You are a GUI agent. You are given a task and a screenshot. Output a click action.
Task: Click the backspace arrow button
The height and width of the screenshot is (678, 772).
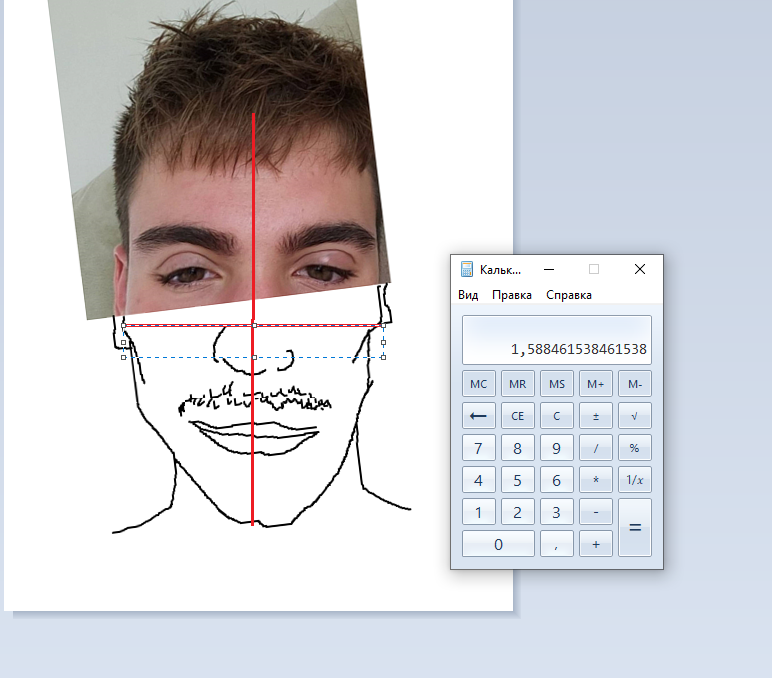coord(479,416)
